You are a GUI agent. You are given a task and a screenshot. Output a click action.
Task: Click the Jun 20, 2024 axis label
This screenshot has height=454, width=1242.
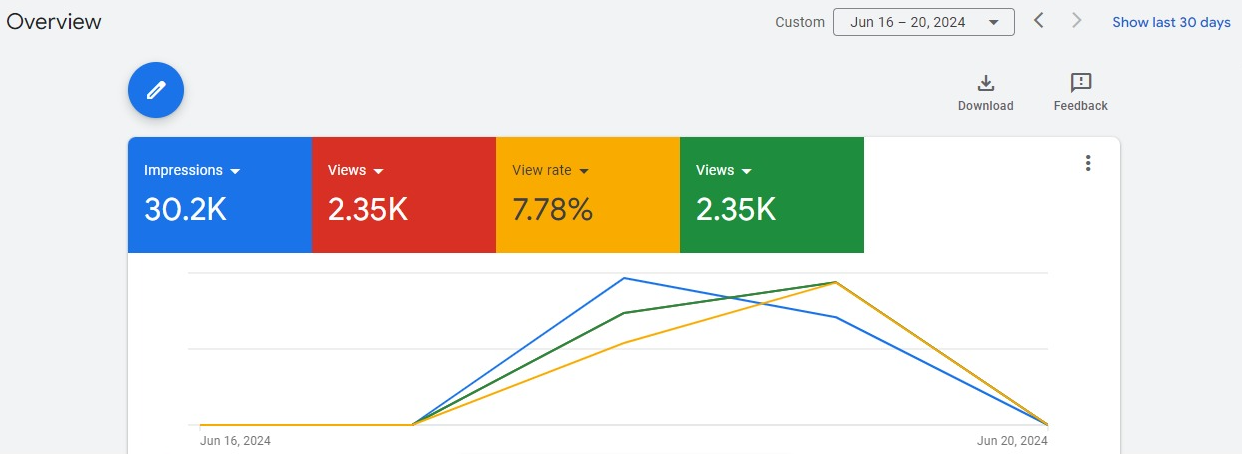1012,440
